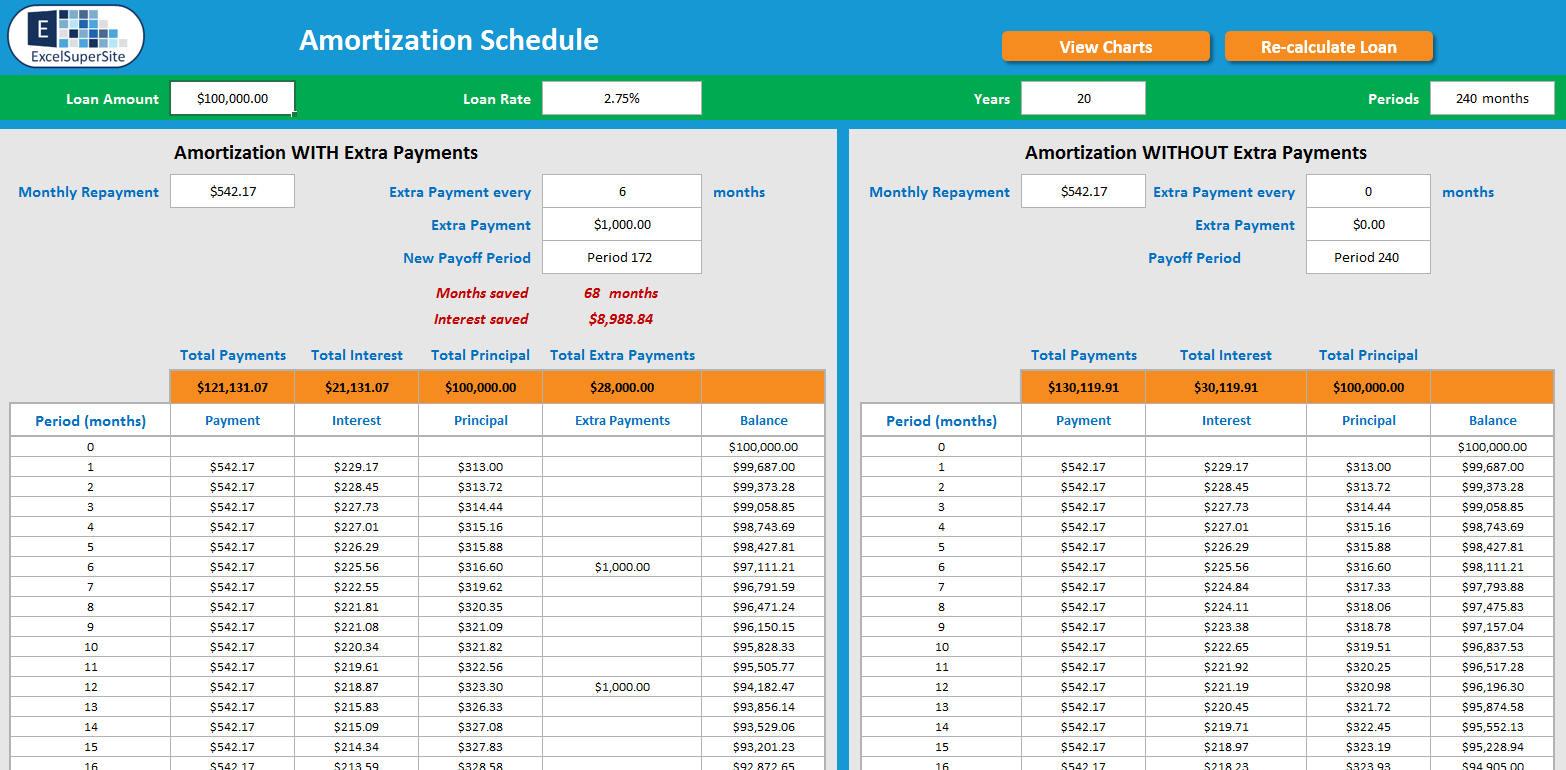Select the Payoff Period 240 cell
Image resolution: width=1566 pixels, height=770 pixels.
1368,257
